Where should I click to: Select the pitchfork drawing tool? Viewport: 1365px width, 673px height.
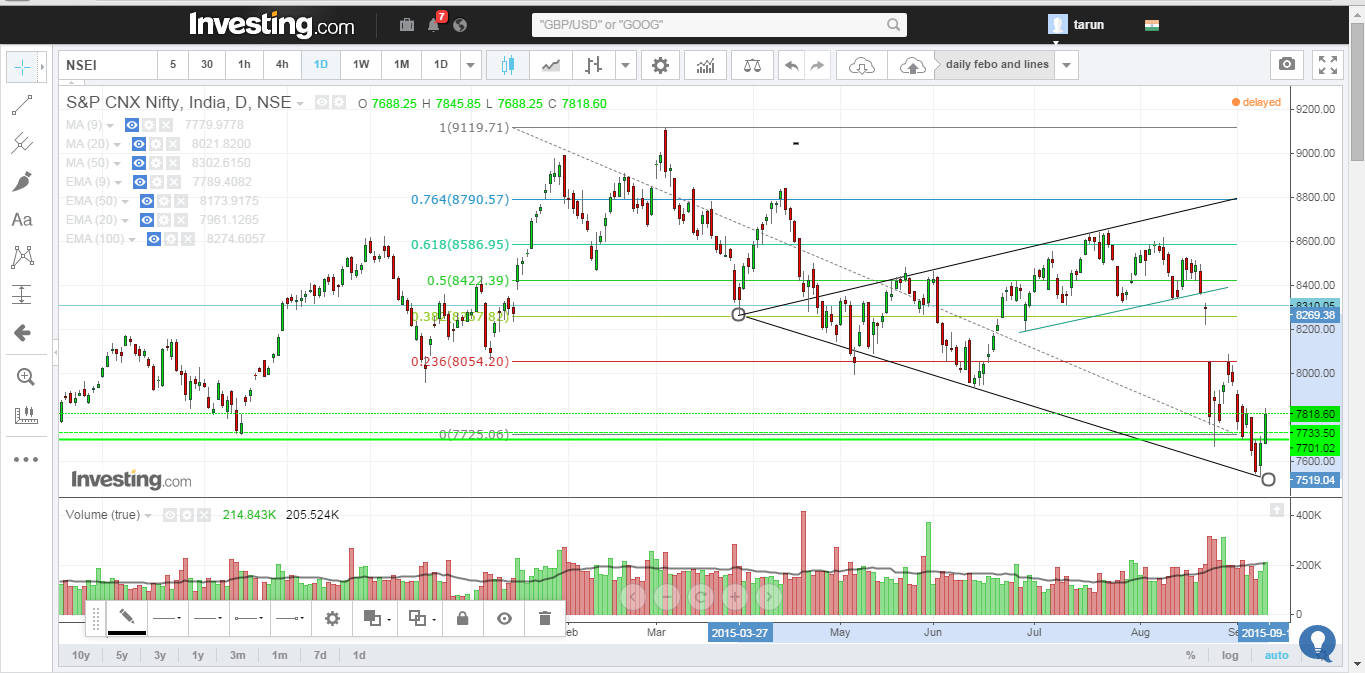[x=22, y=143]
